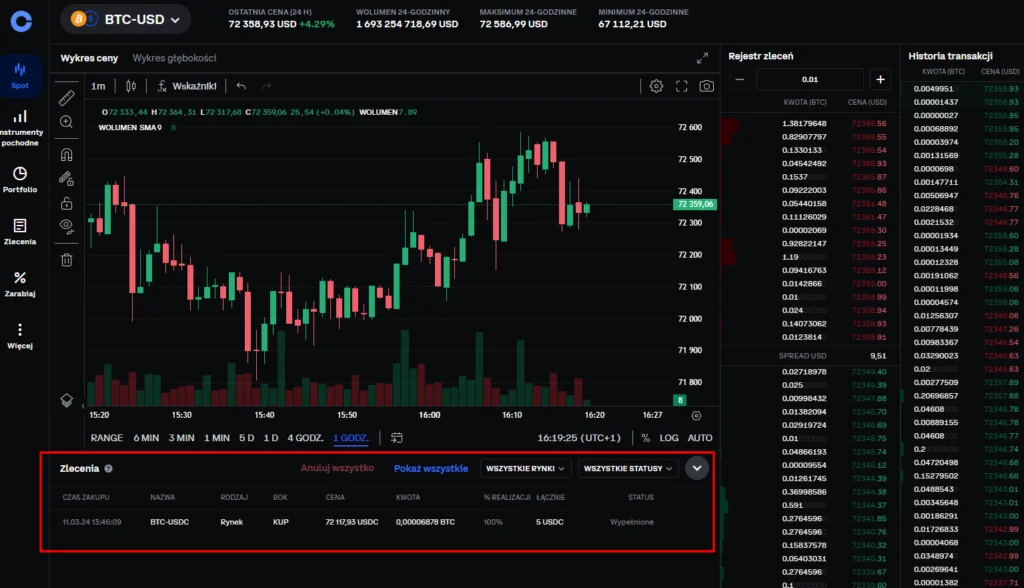Viewport: 1024px width, 588px height.
Task: Click Anuluj wszystko
Action: pyautogui.click(x=337, y=468)
